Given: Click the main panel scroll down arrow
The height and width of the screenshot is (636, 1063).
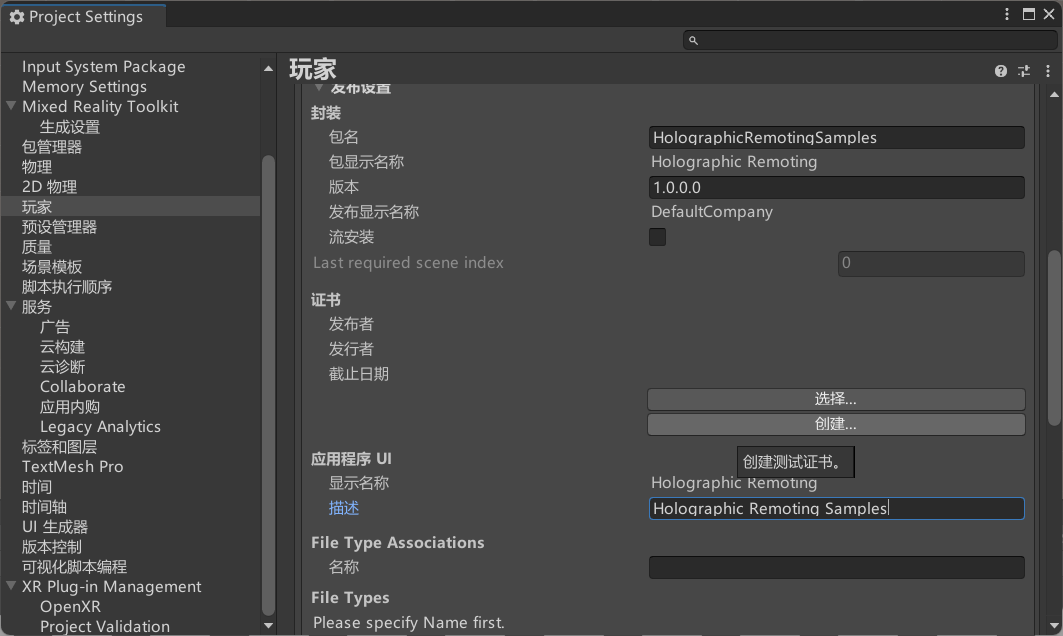Looking at the screenshot, I should (1054, 626).
